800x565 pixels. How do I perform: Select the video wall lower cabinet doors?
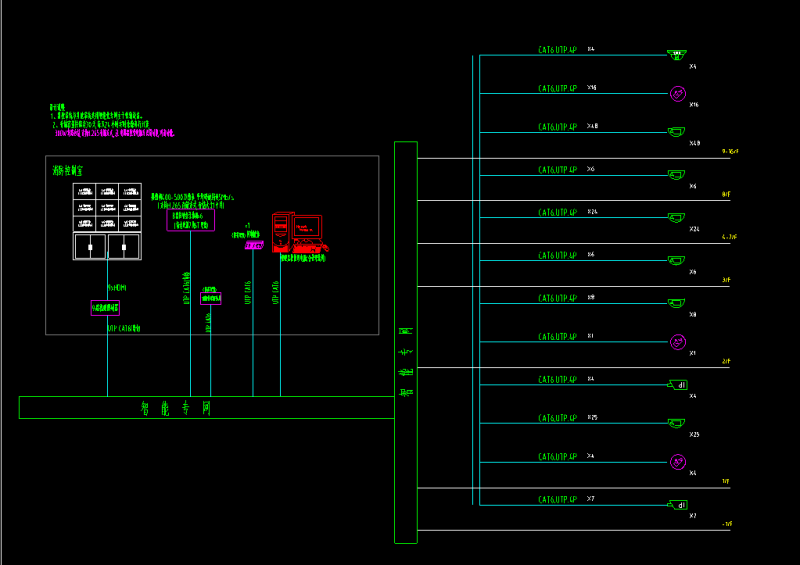click(108, 246)
